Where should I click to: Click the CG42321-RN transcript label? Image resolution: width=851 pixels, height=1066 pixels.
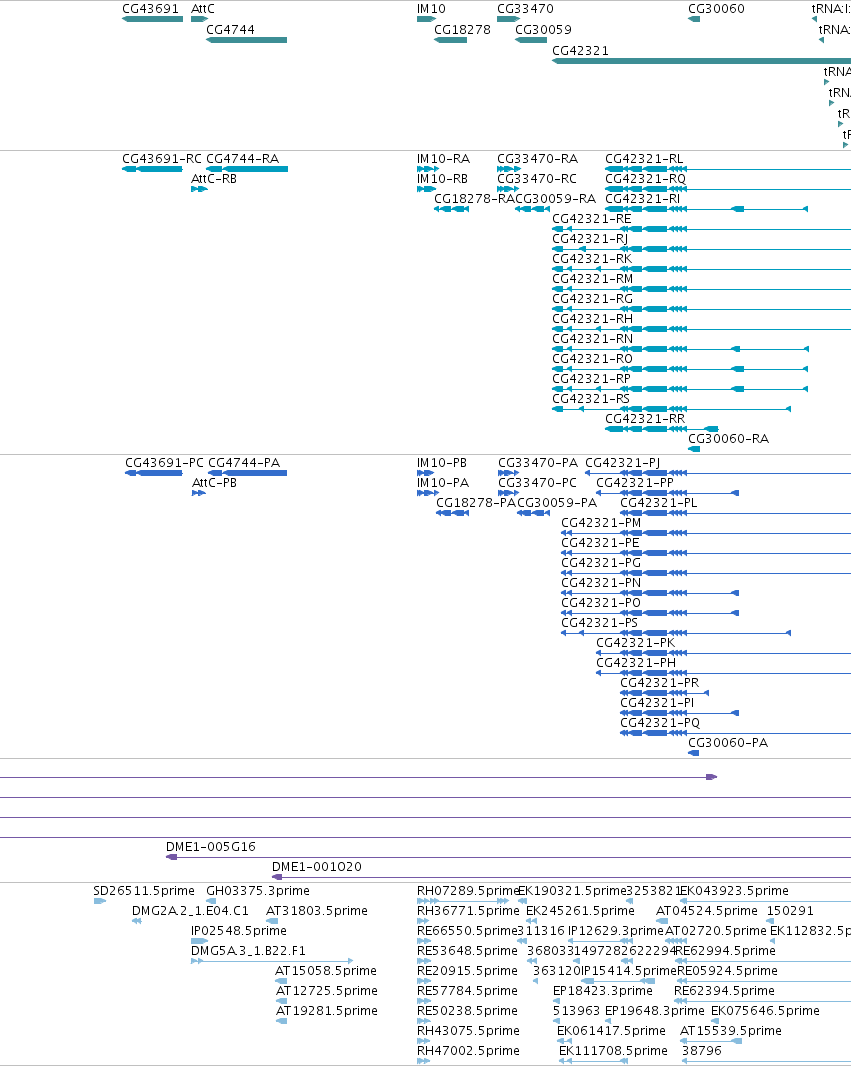click(593, 339)
